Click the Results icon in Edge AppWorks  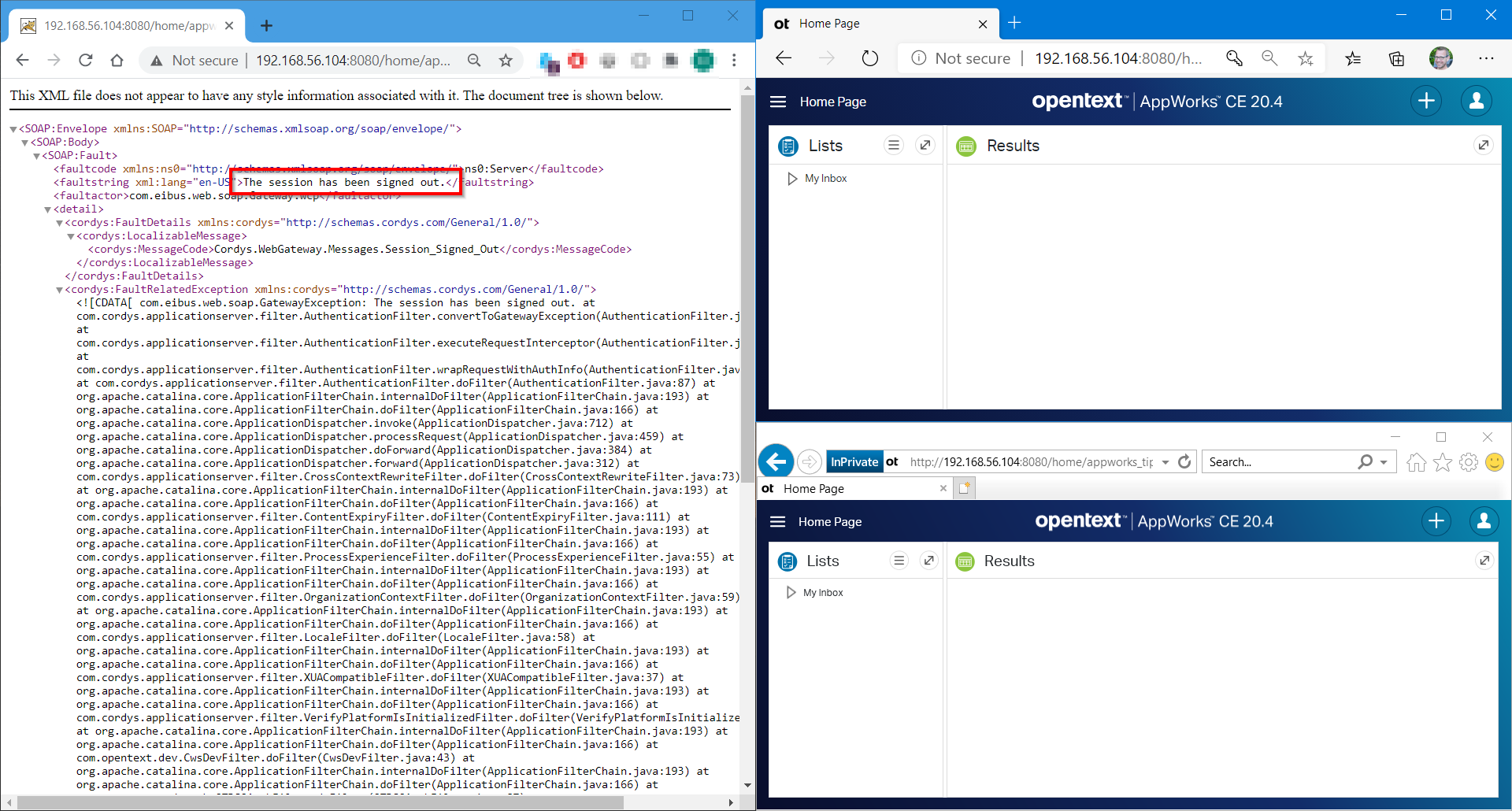(966, 146)
